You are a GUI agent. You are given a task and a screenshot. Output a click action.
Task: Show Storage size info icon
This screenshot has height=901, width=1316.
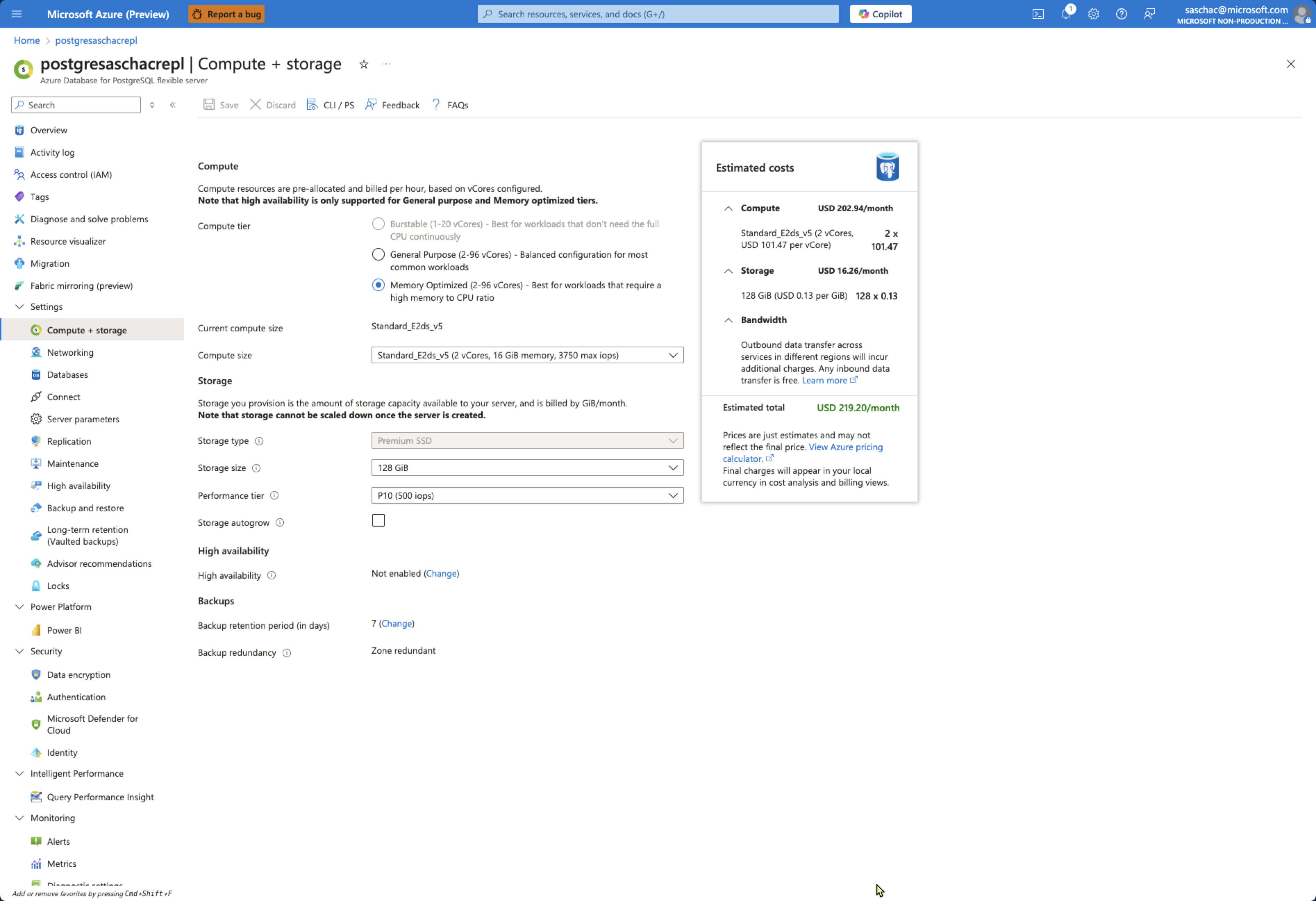coord(256,468)
